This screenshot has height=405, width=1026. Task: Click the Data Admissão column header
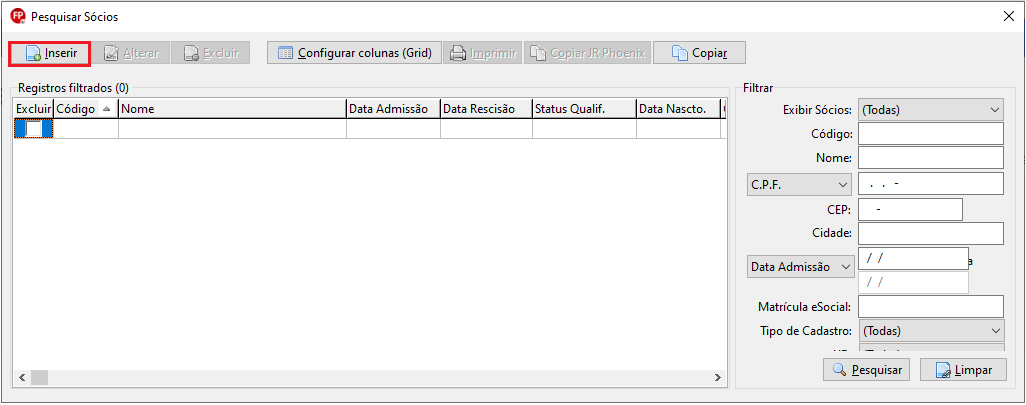393,109
